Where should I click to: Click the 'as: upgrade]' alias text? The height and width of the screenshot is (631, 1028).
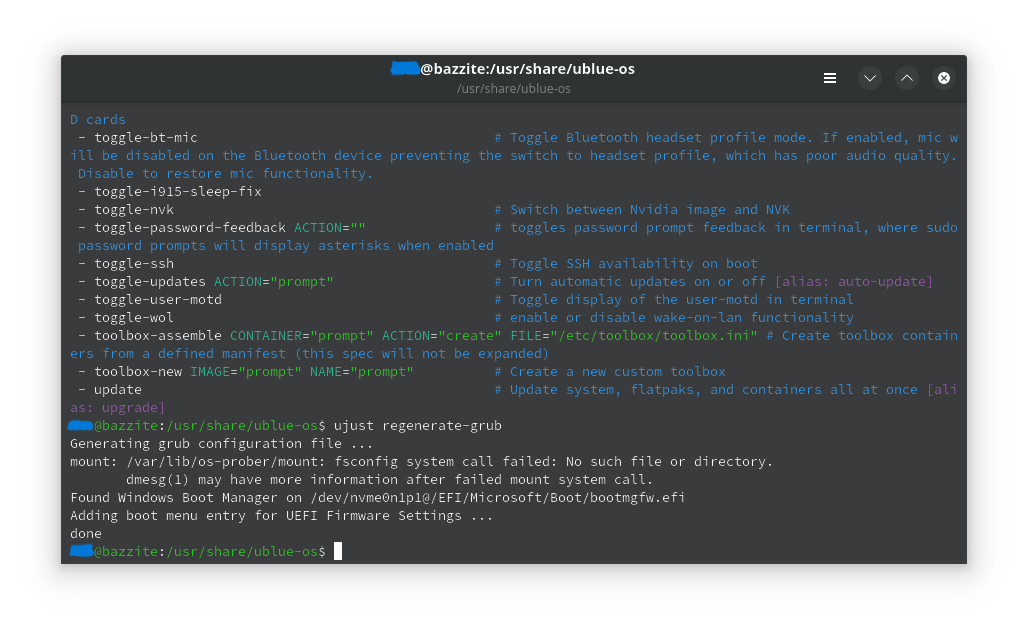point(117,408)
